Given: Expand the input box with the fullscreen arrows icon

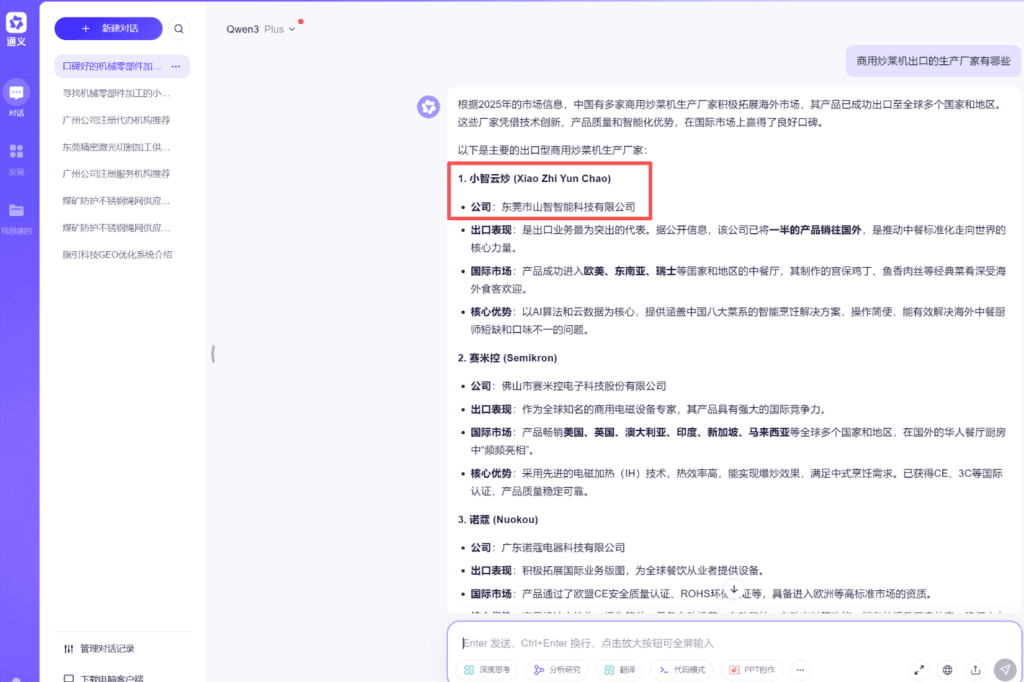Looking at the screenshot, I should coord(919,671).
